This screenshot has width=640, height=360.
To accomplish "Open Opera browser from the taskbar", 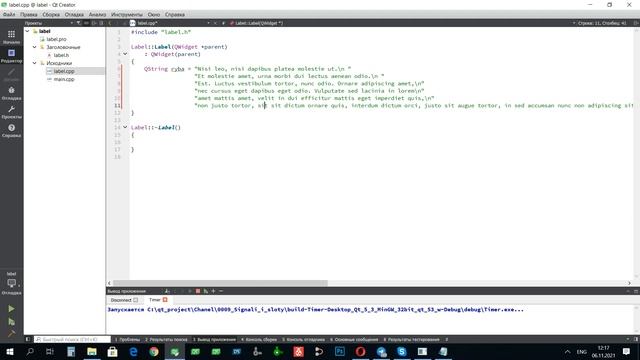I will coord(360,351).
